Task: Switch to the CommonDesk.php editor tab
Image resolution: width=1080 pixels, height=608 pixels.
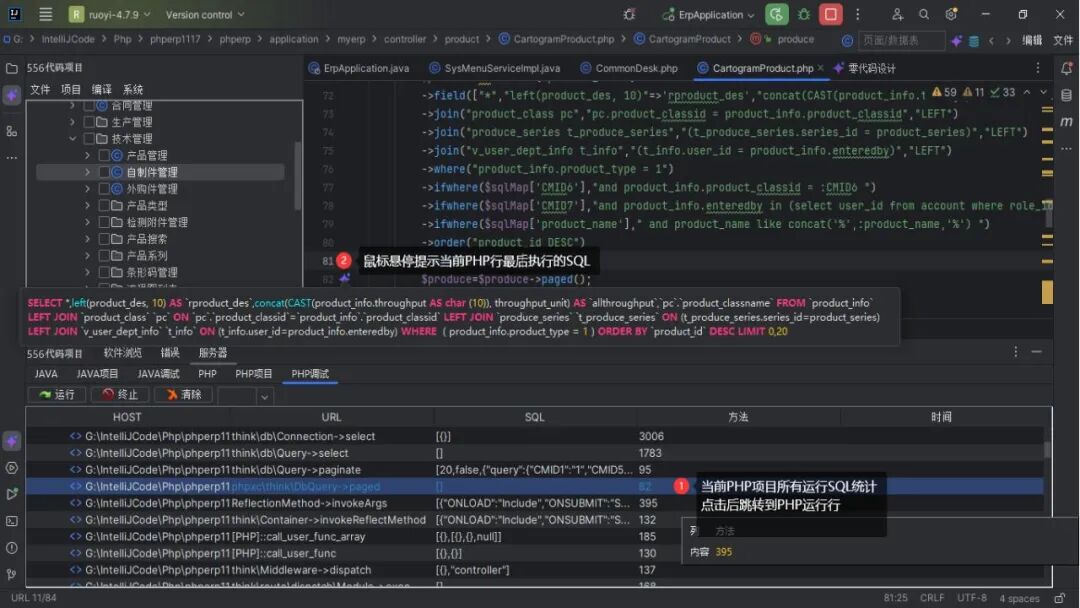Action: click(635, 68)
